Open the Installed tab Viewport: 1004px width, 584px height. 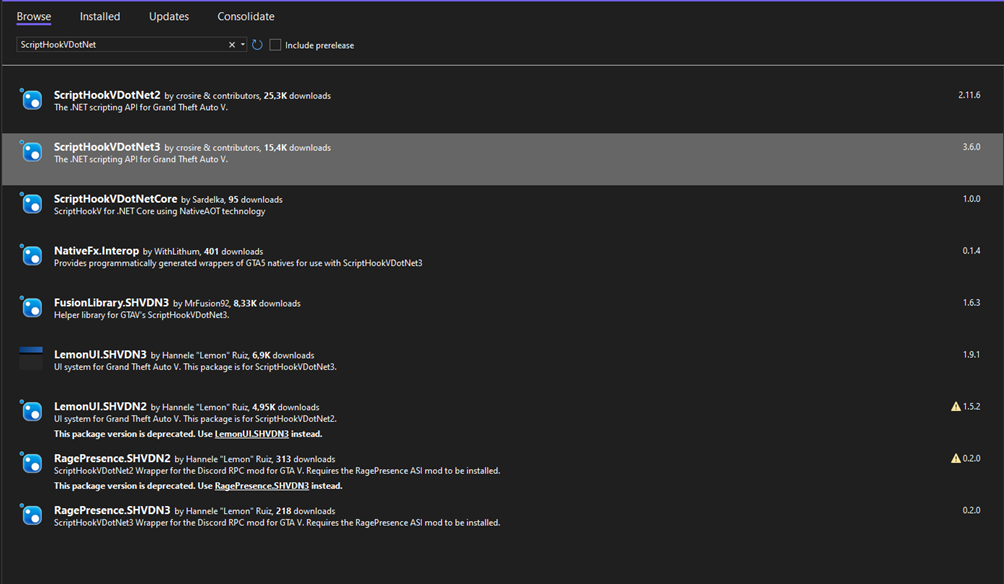pos(100,17)
